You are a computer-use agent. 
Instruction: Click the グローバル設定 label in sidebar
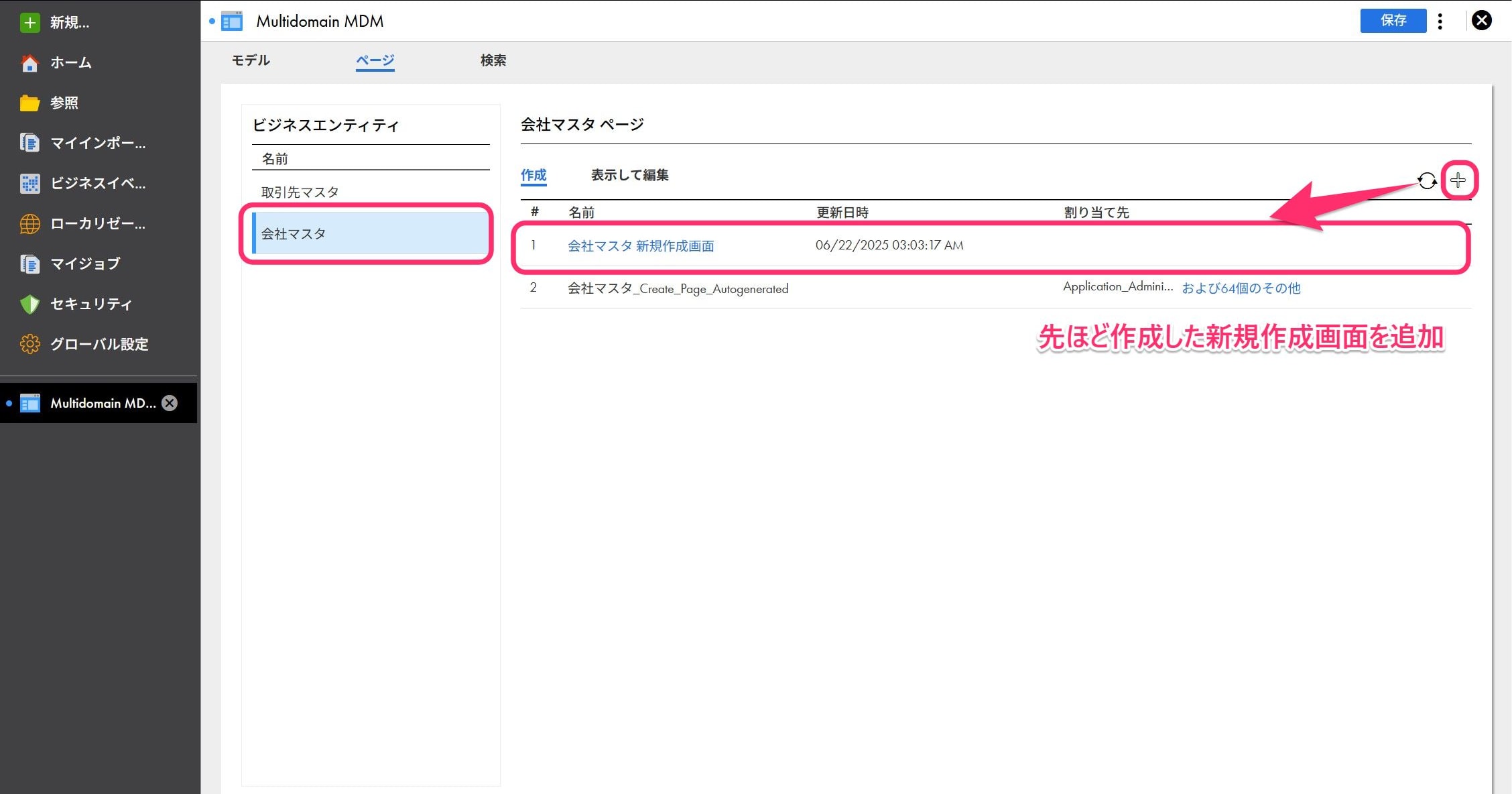(99, 345)
